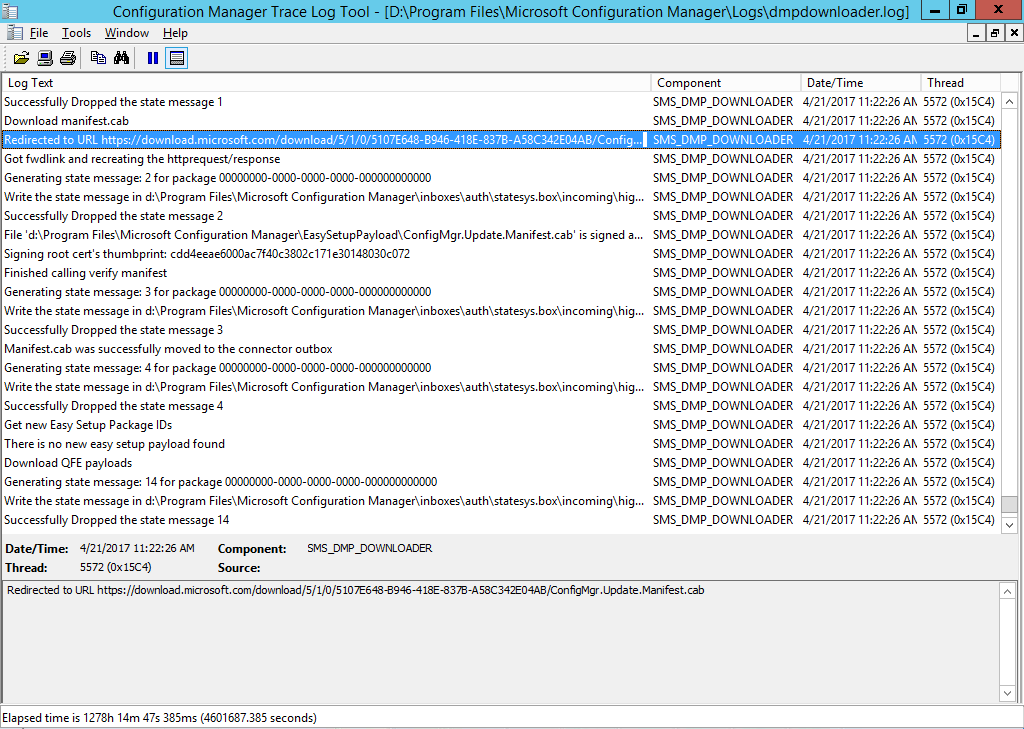The height and width of the screenshot is (729, 1024).
Task: Pause log monitoring with the pause icon
Action: (x=153, y=58)
